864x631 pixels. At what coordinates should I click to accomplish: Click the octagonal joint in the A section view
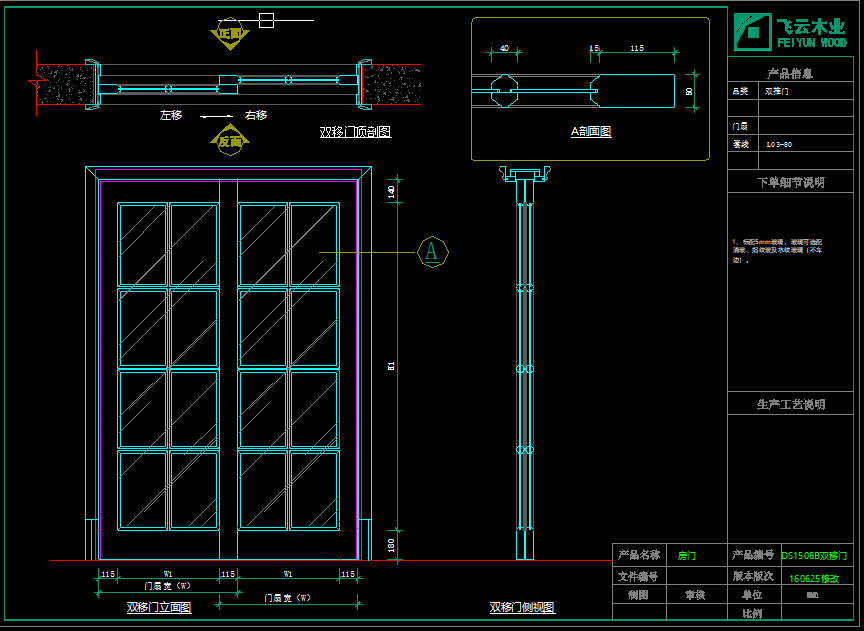503,89
